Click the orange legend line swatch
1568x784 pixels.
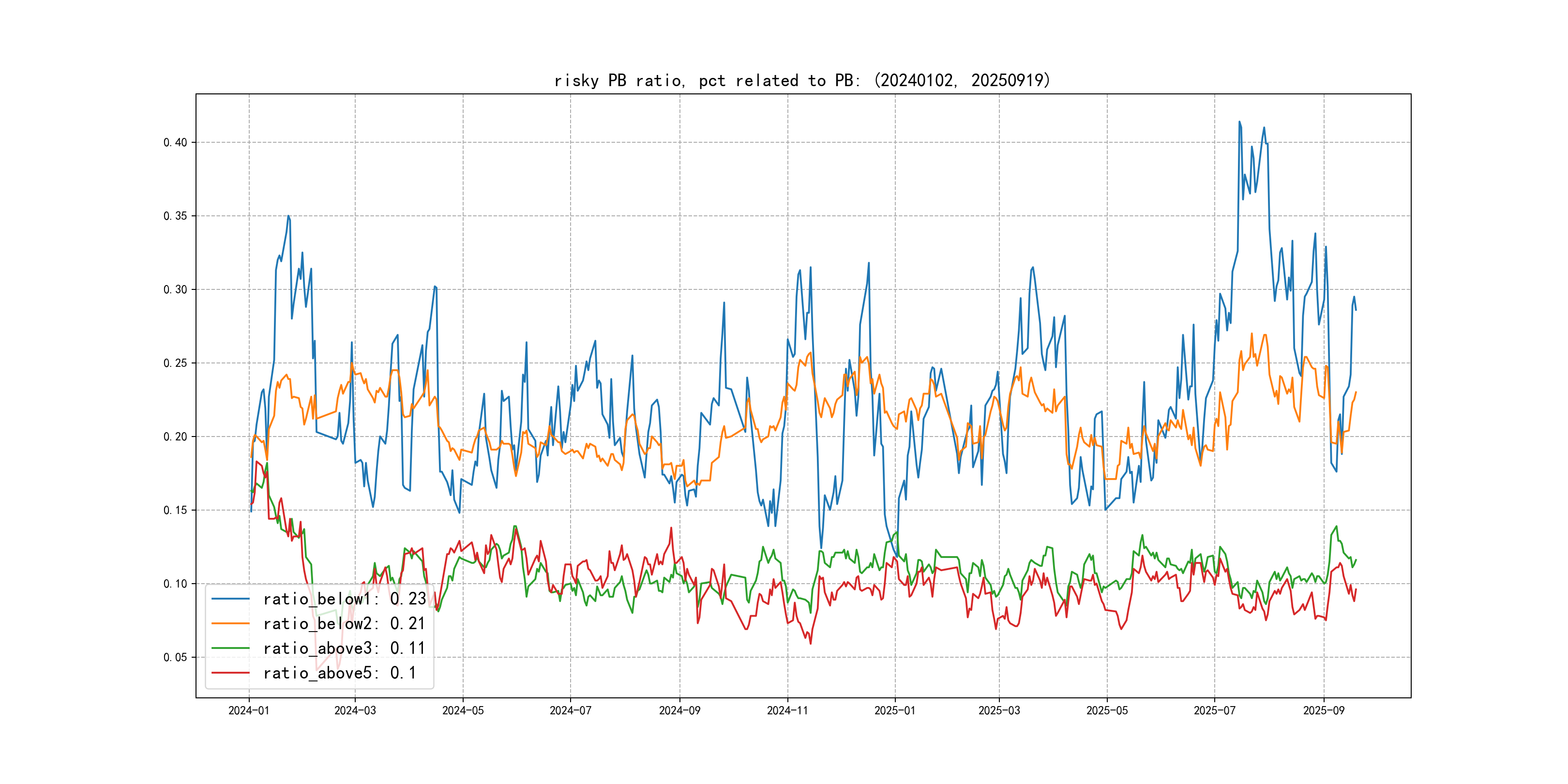point(230,624)
